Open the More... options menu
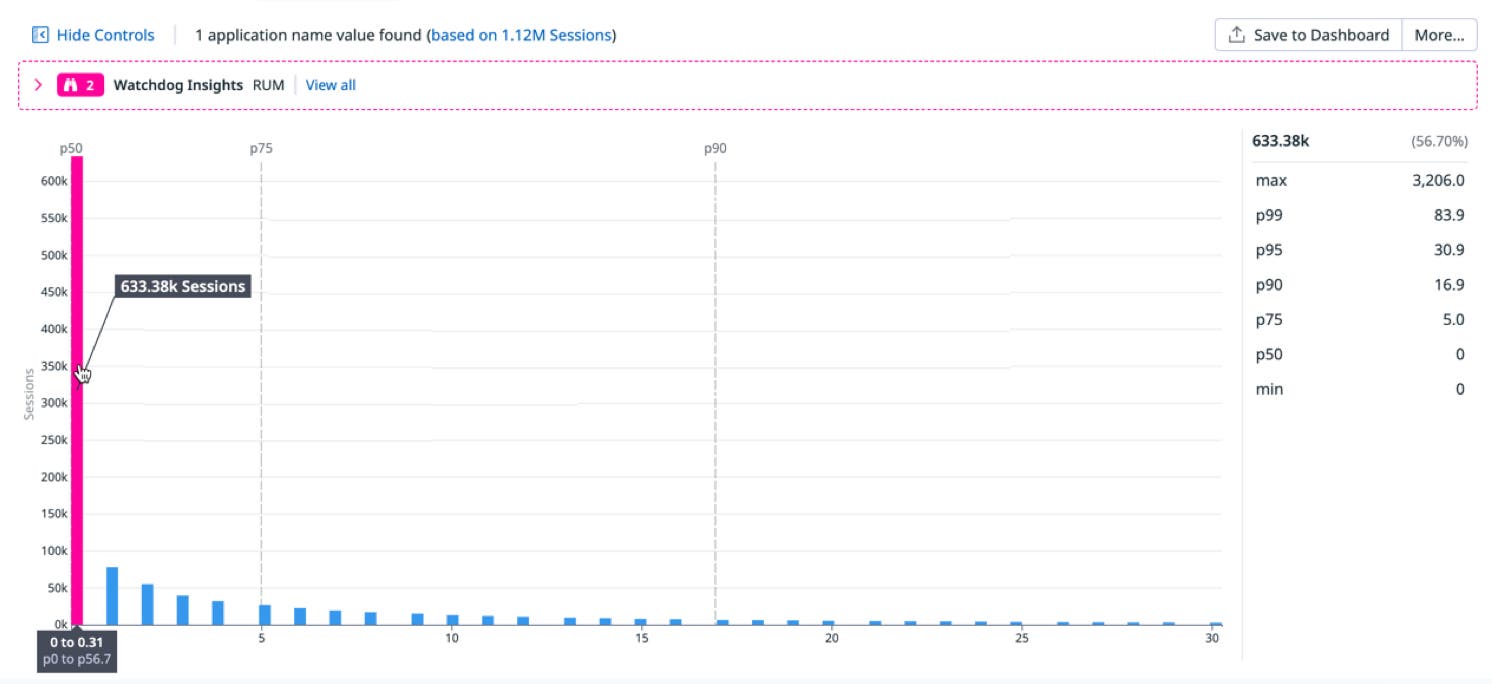Viewport: 1492px width, 684px height. click(x=1440, y=34)
